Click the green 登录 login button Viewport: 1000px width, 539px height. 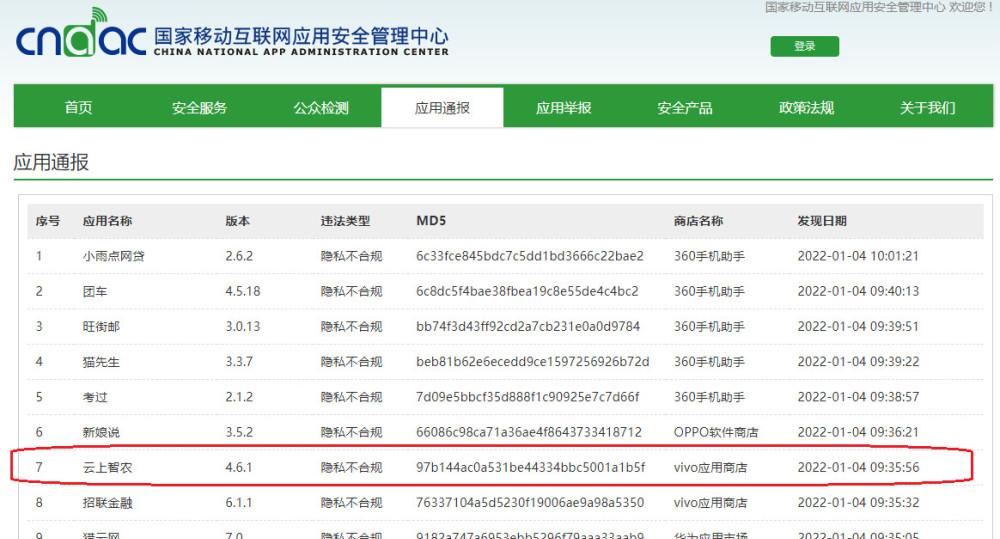[804, 46]
